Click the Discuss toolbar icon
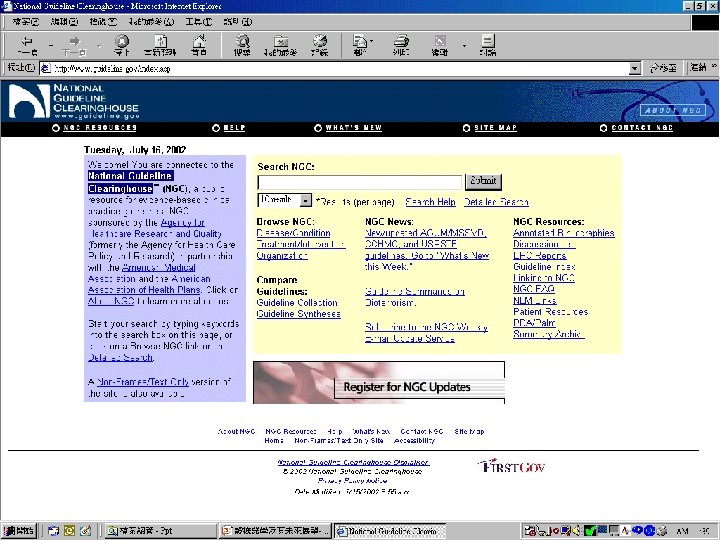The image size is (720, 540). coord(487,45)
